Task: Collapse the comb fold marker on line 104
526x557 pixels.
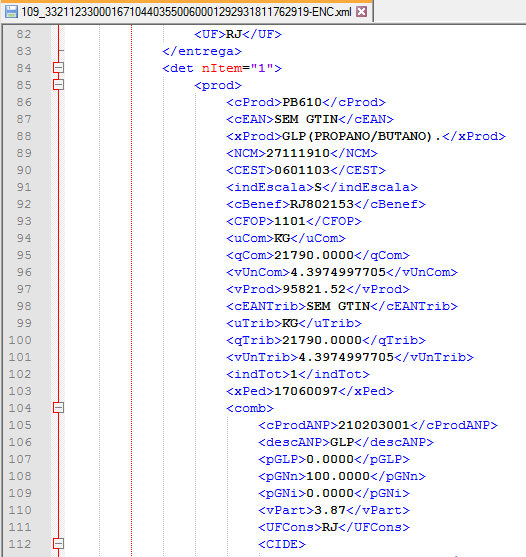Action: pos(59,407)
